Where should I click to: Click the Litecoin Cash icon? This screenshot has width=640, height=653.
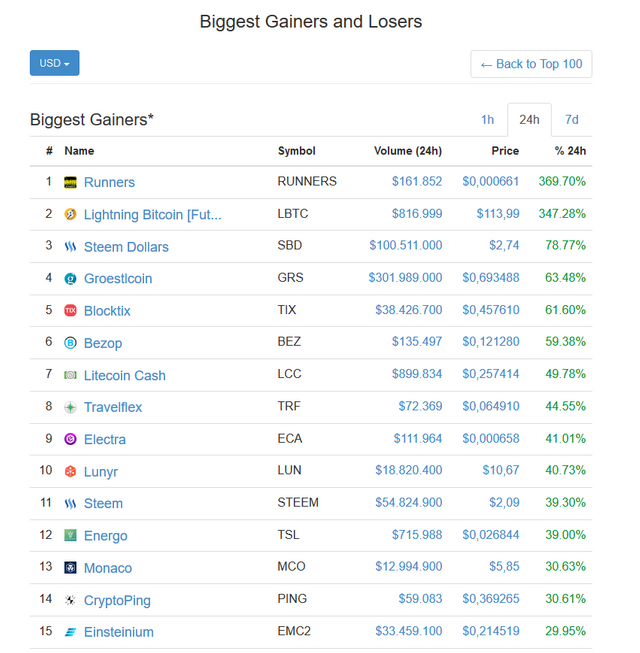click(70, 375)
